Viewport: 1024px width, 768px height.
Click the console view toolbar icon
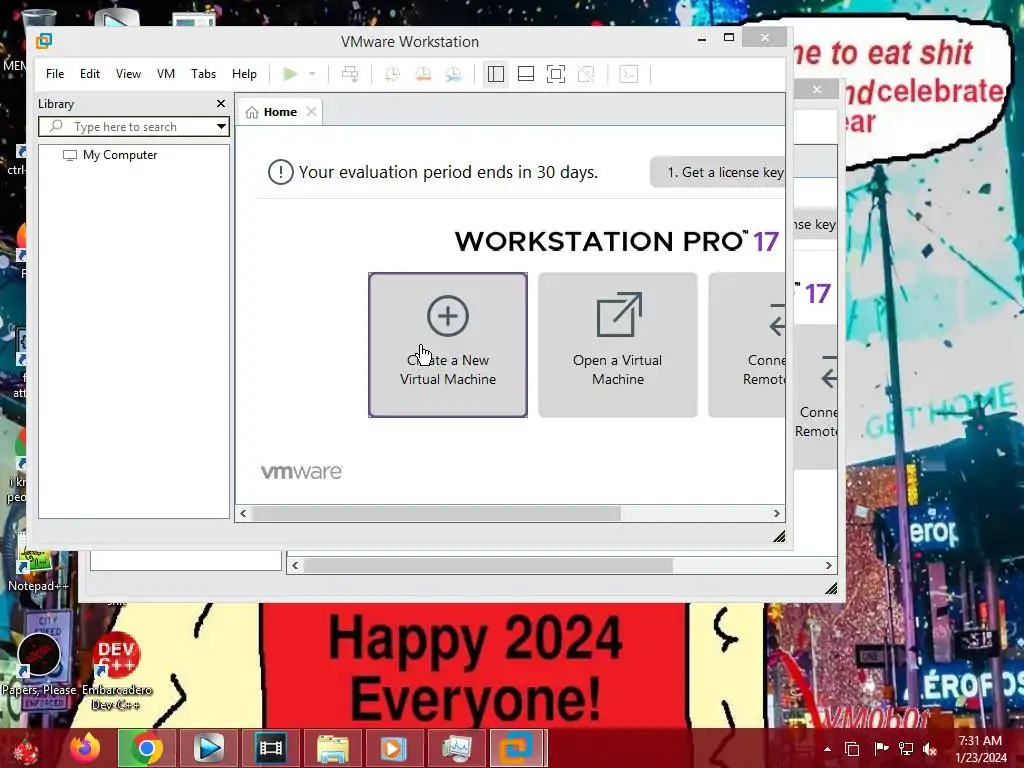(629, 74)
